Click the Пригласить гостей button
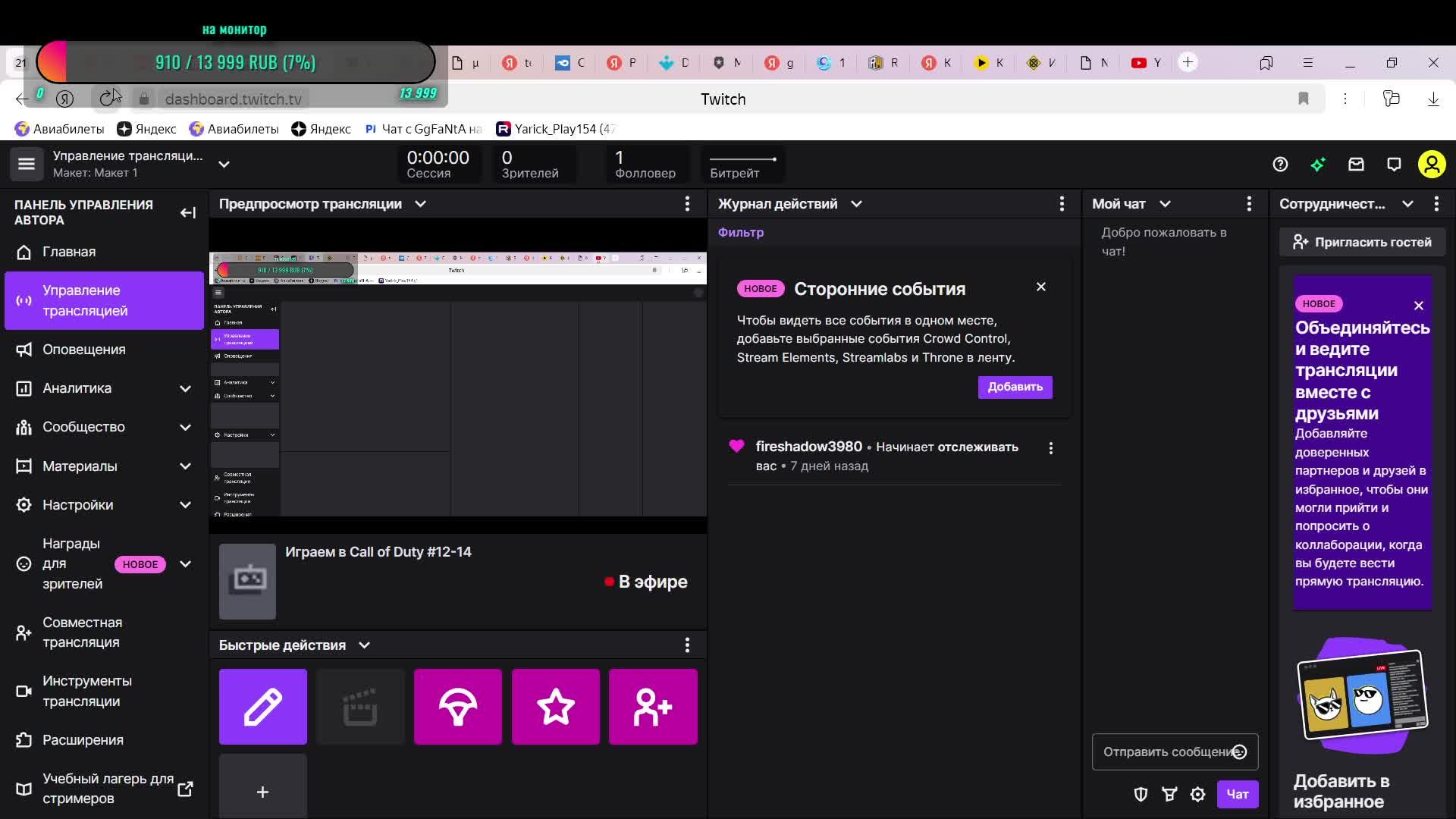Viewport: 1456px width, 819px height. [1362, 242]
